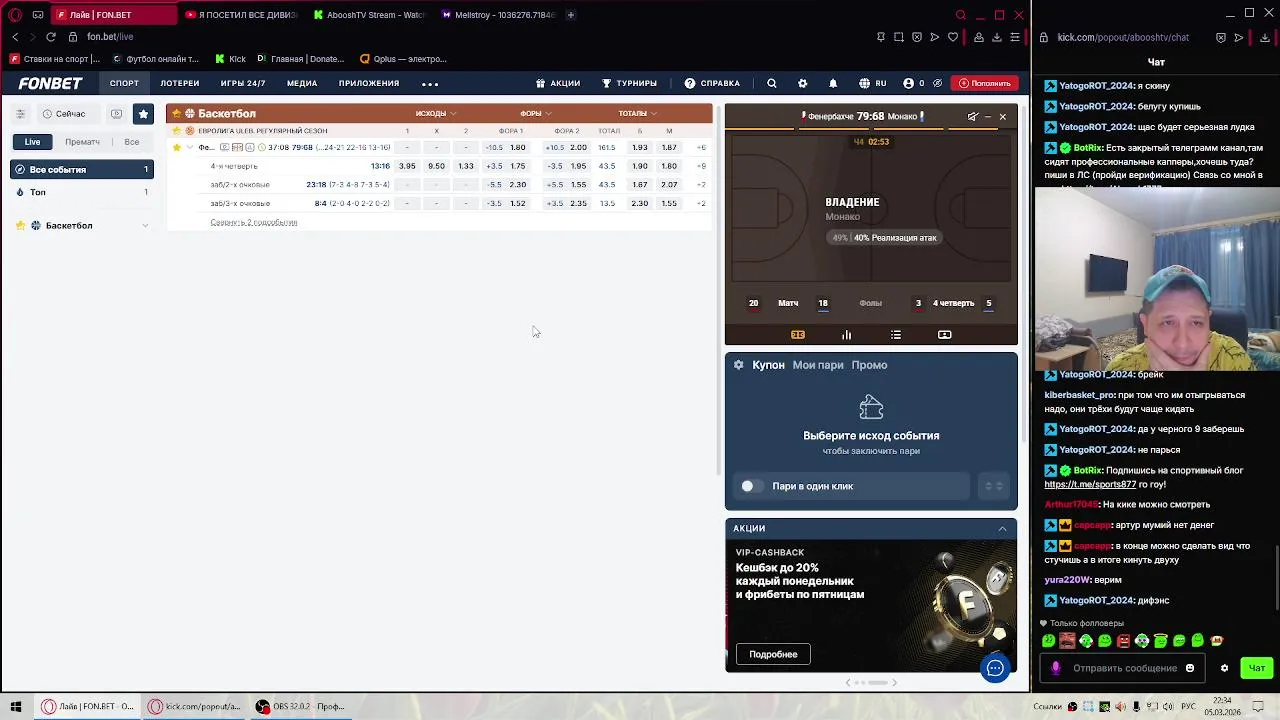Open notifications bell in Fonbet header
This screenshot has height=720, width=1280.
832,83
